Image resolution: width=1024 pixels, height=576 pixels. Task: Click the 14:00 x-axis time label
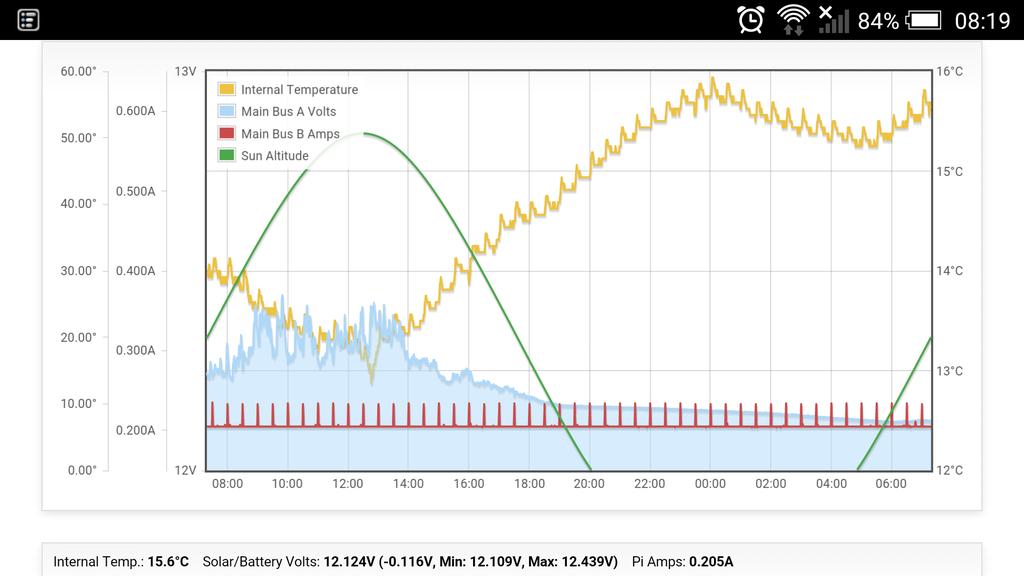pyautogui.click(x=408, y=484)
